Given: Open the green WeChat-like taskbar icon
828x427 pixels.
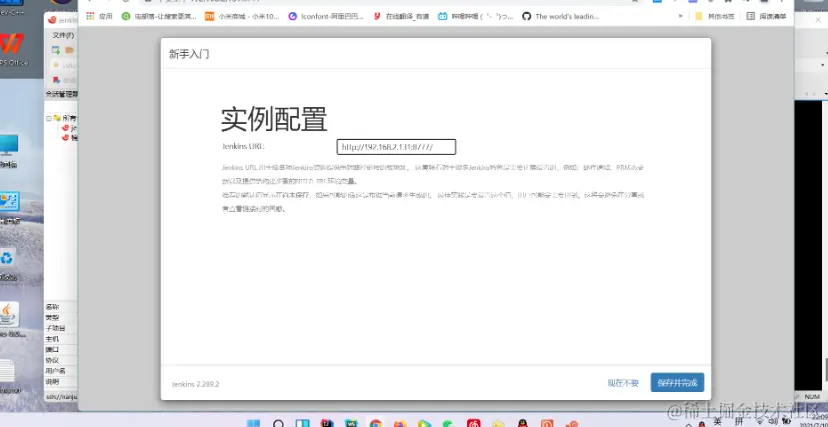Looking at the screenshot, I should (x=449, y=423).
